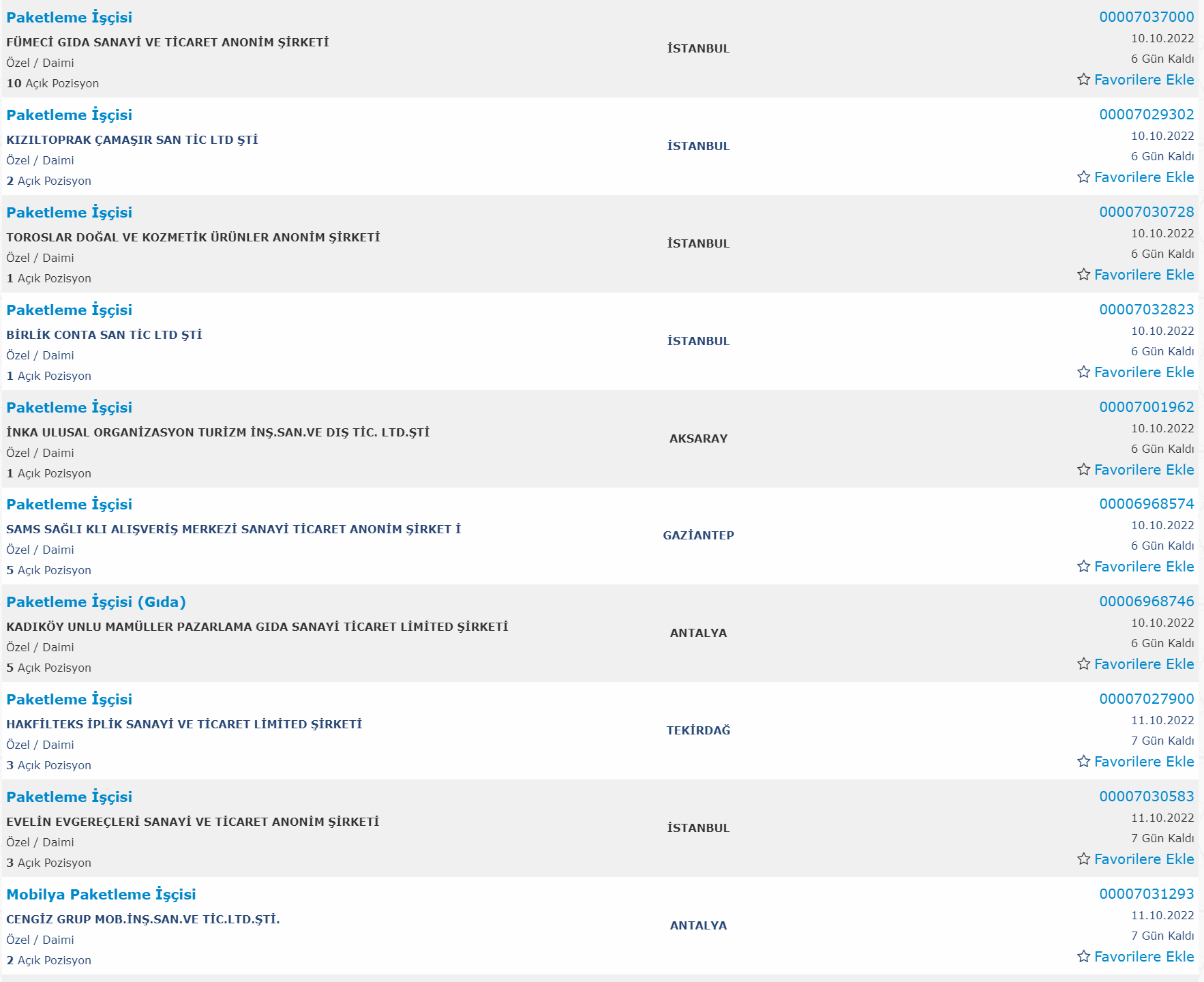This screenshot has width=1204, height=982.
Task: Click Favorilere Ekle text for KADIKÖY UNLU
Action: [x=1144, y=664]
